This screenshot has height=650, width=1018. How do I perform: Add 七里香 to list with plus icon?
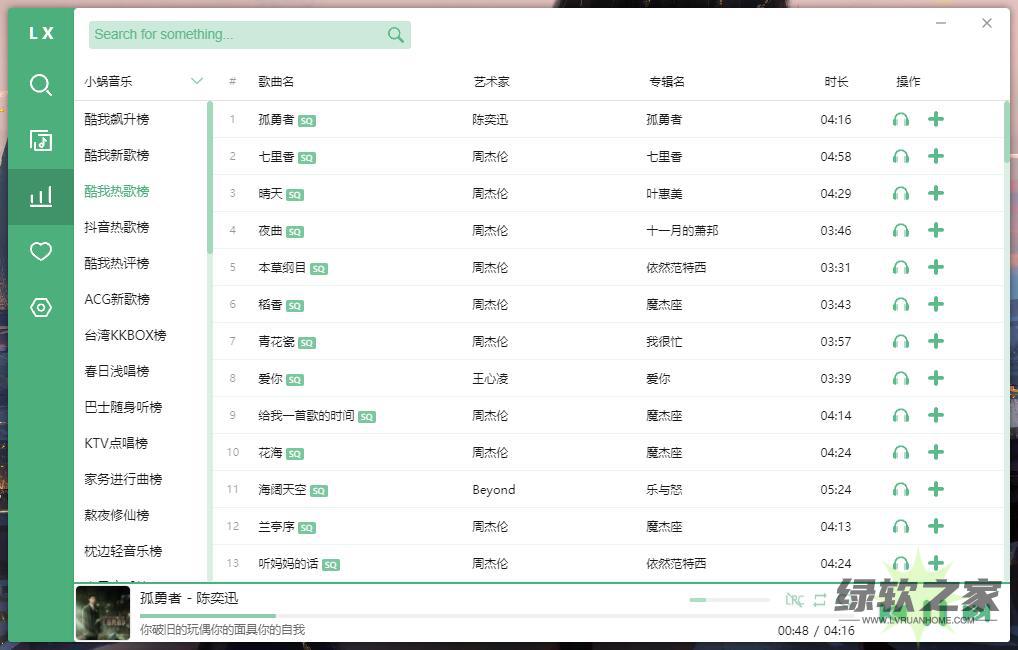tap(936, 157)
